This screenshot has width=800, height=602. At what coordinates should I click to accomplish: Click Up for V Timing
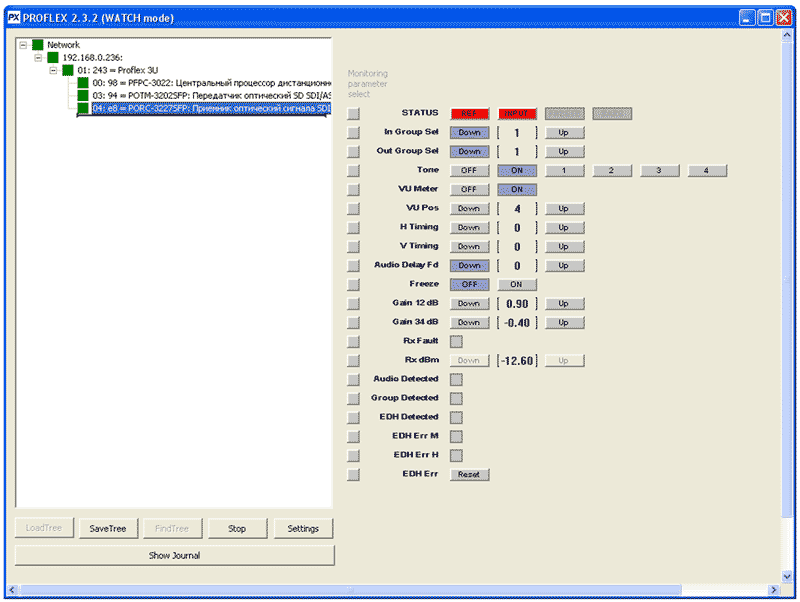[x=564, y=246]
